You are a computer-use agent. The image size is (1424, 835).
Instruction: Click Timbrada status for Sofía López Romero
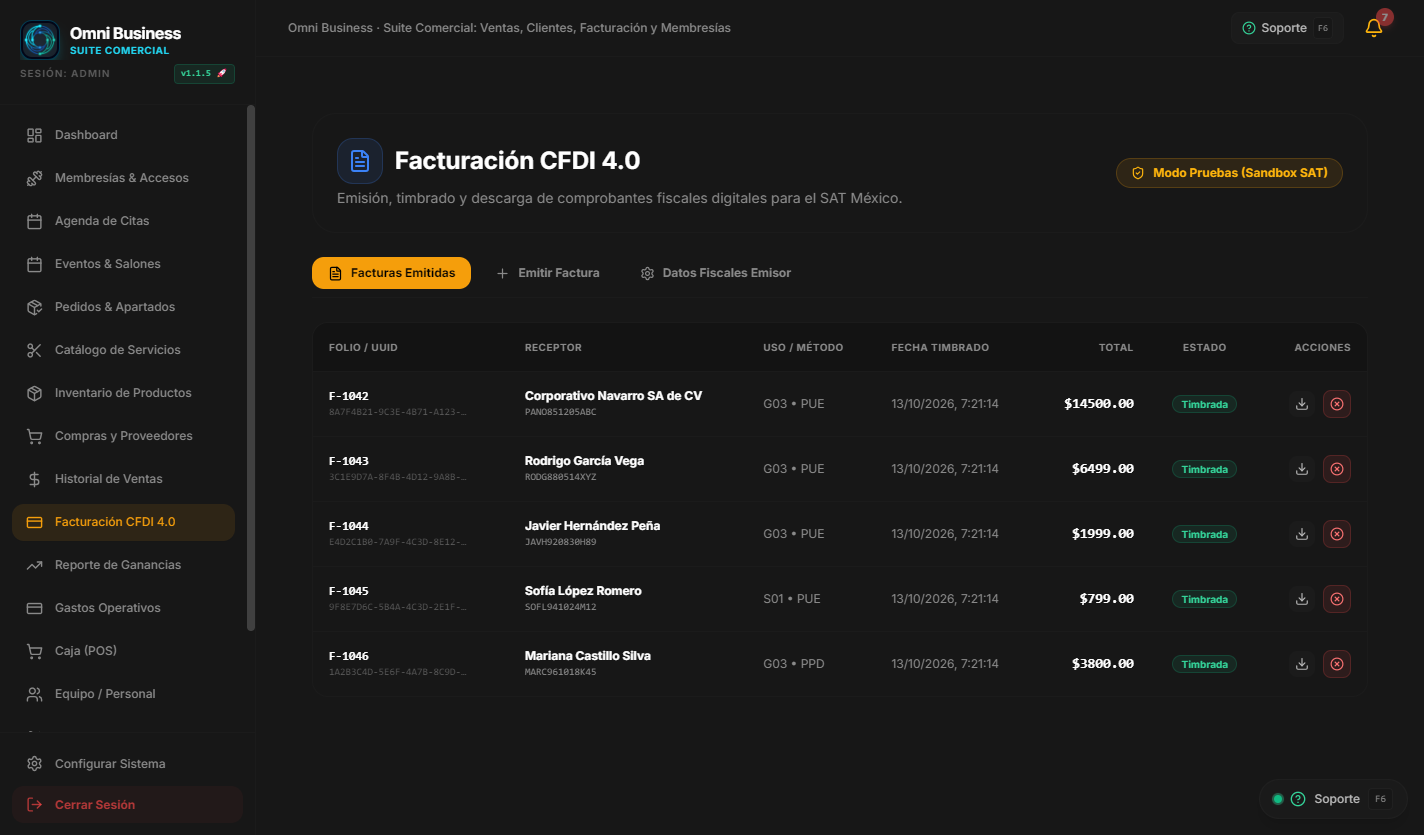[x=1204, y=599]
